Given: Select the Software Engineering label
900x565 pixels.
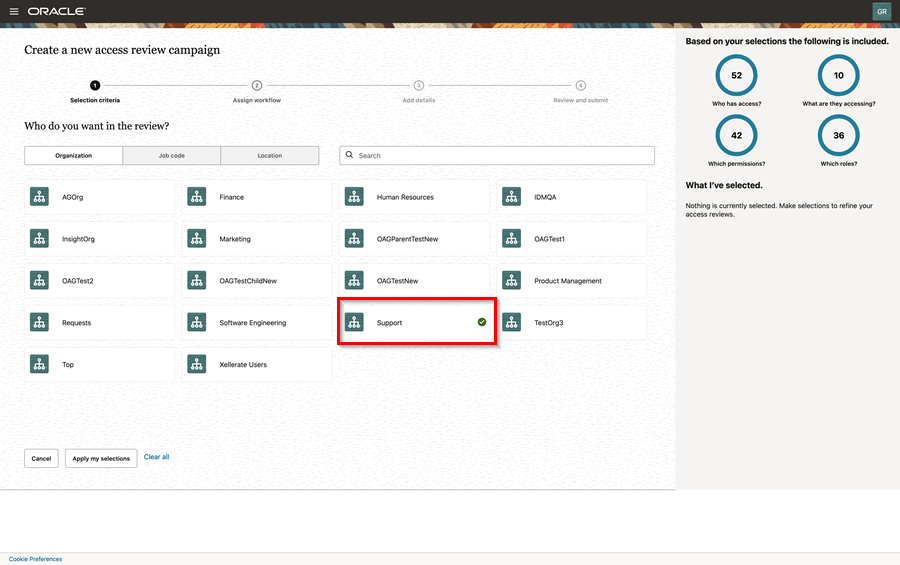Looking at the screenshot, I should tap(253, 323).
